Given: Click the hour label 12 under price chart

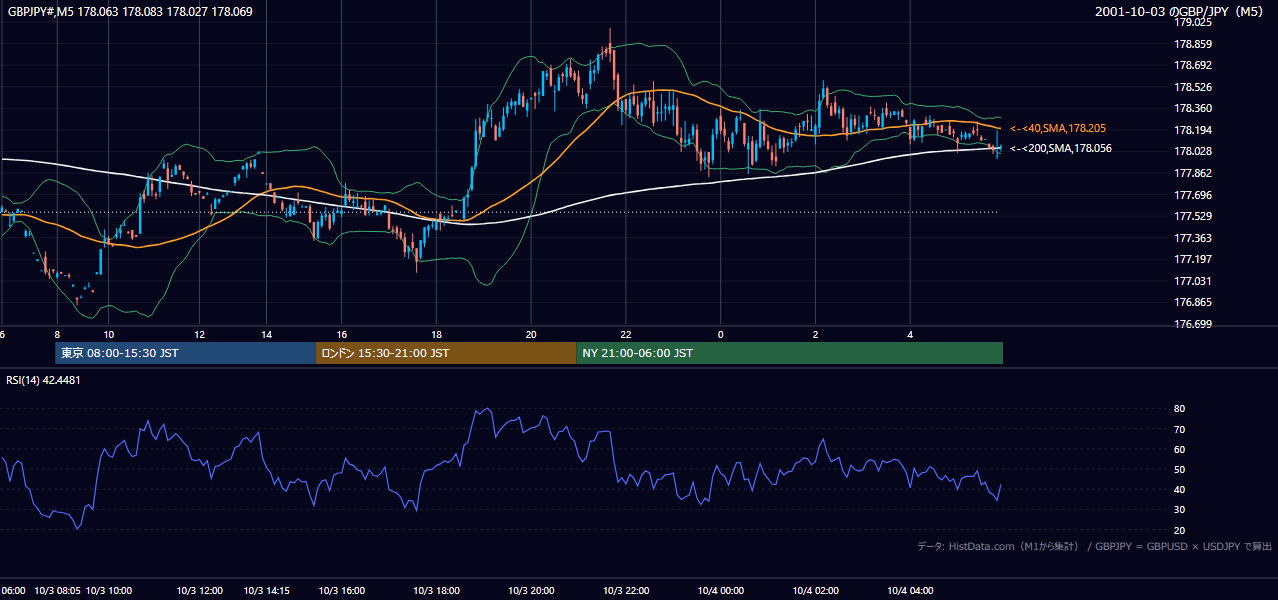Looking at the screenshot, I should tap(199, 334).
